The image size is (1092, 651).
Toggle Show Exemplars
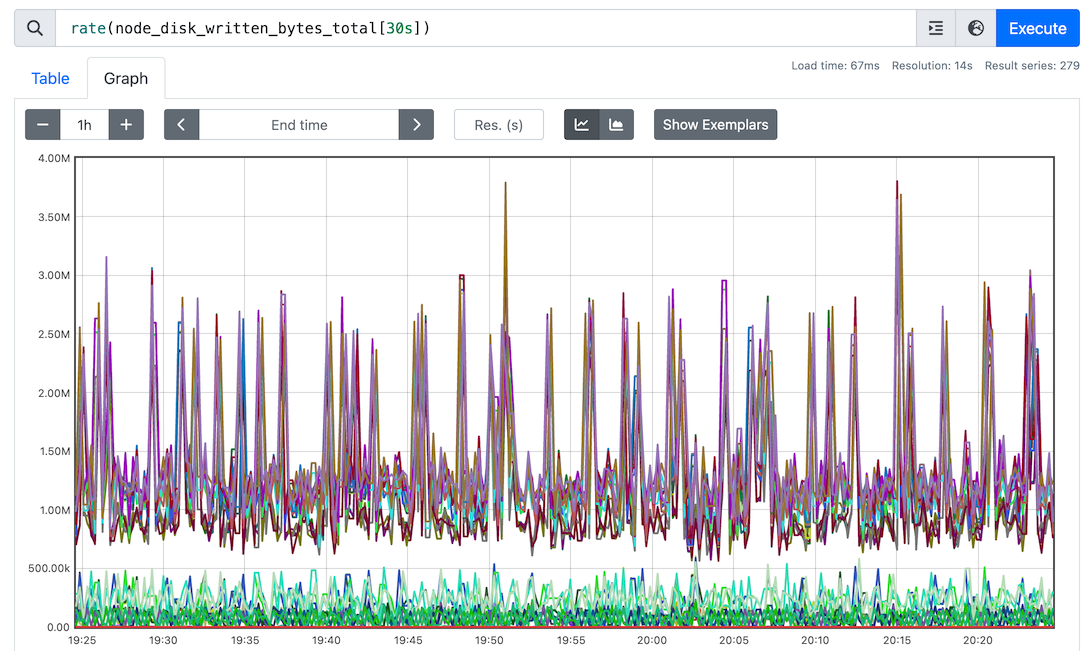tap(715, 125)
